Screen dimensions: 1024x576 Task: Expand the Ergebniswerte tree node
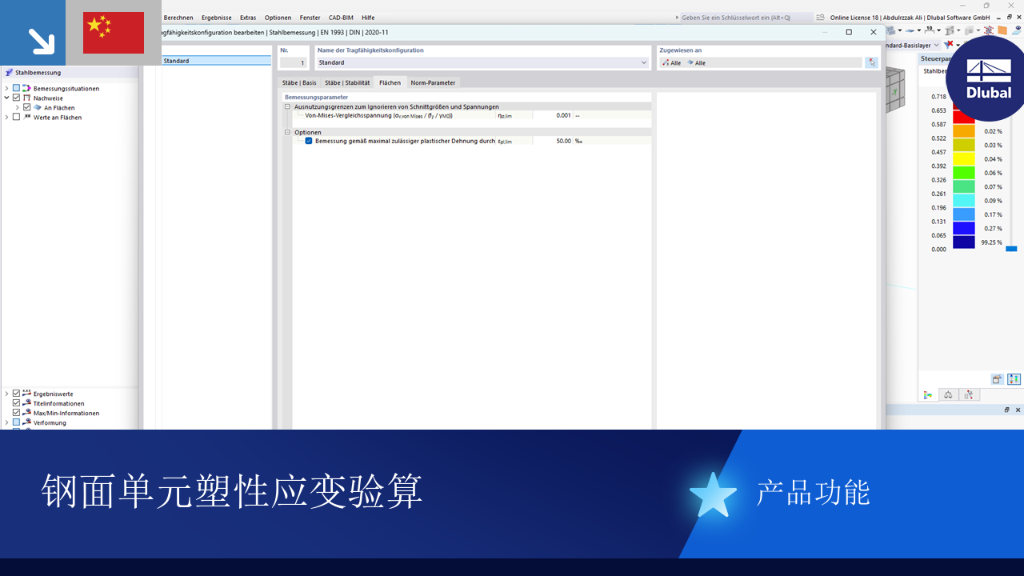pos(7,394)
